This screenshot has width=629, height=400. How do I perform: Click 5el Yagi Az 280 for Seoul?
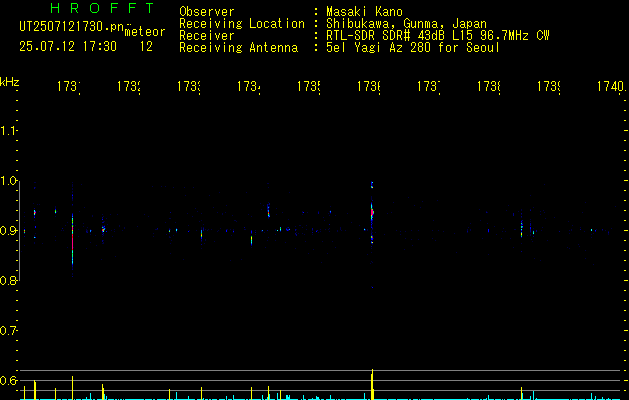point(413,48)
